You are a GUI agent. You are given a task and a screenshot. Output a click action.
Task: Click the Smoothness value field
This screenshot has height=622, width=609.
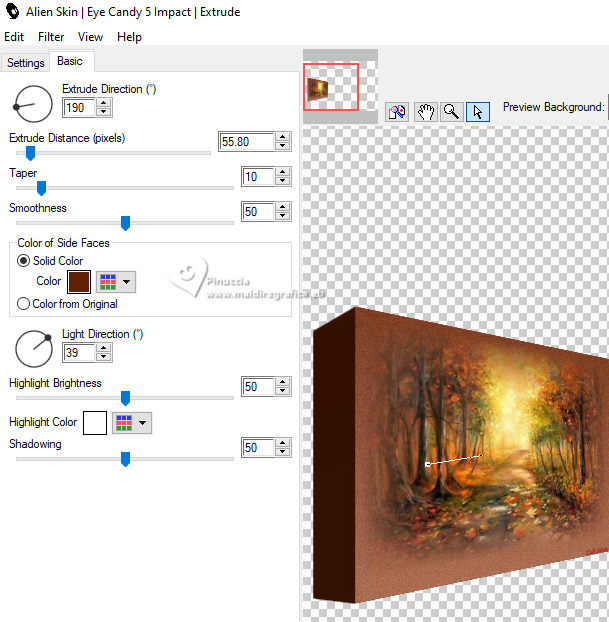257,211
